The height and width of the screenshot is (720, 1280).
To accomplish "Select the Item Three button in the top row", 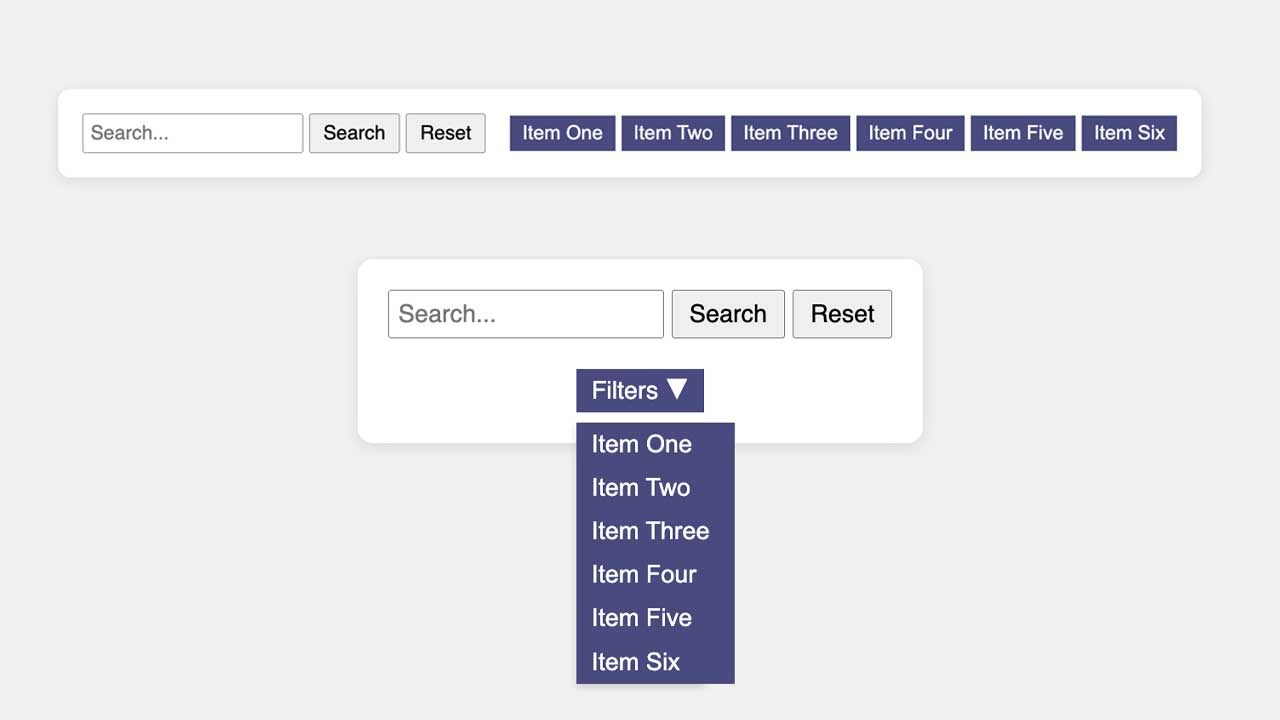I will (x=790, y=132).
